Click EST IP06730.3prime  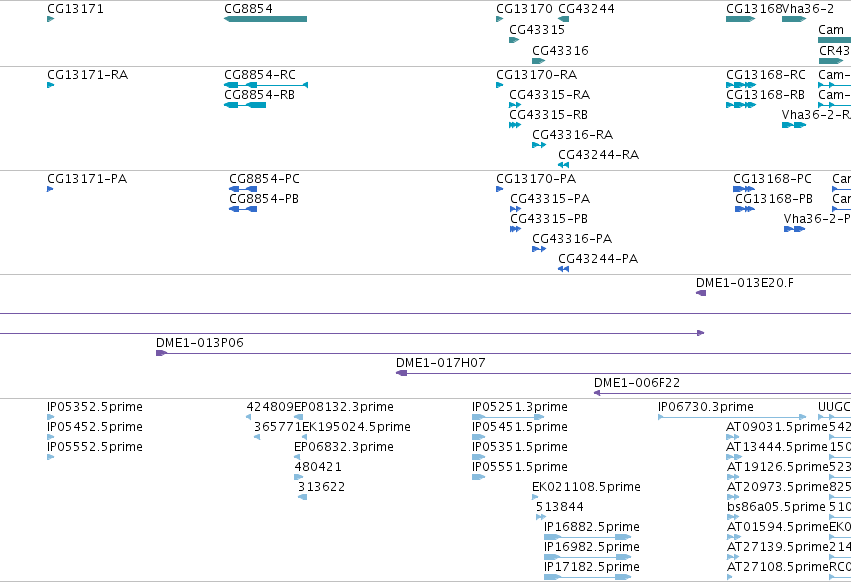pyautogui.click(x=706, y=407)
